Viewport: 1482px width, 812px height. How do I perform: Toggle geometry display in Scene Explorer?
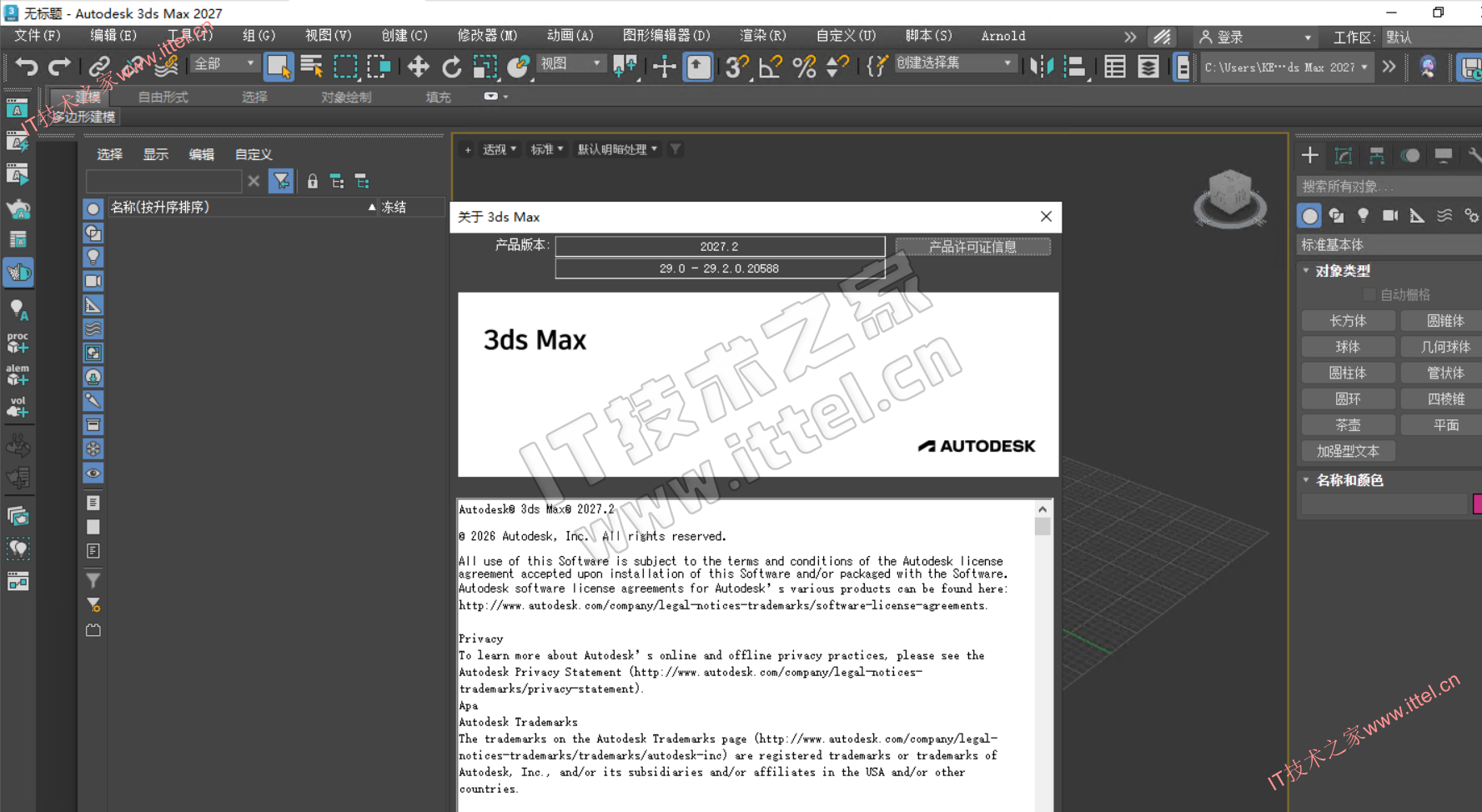[x=93, y=208]
